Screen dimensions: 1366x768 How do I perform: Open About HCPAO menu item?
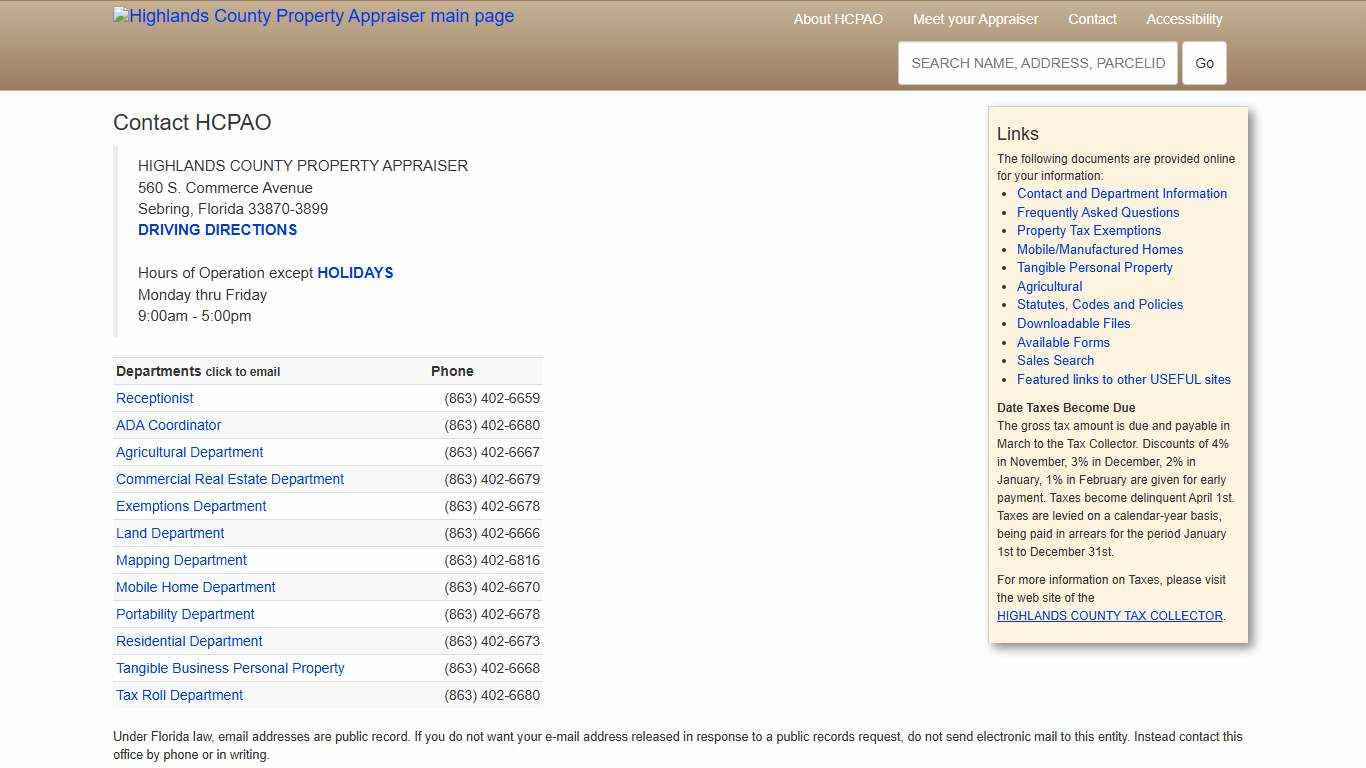coord(838,18)
